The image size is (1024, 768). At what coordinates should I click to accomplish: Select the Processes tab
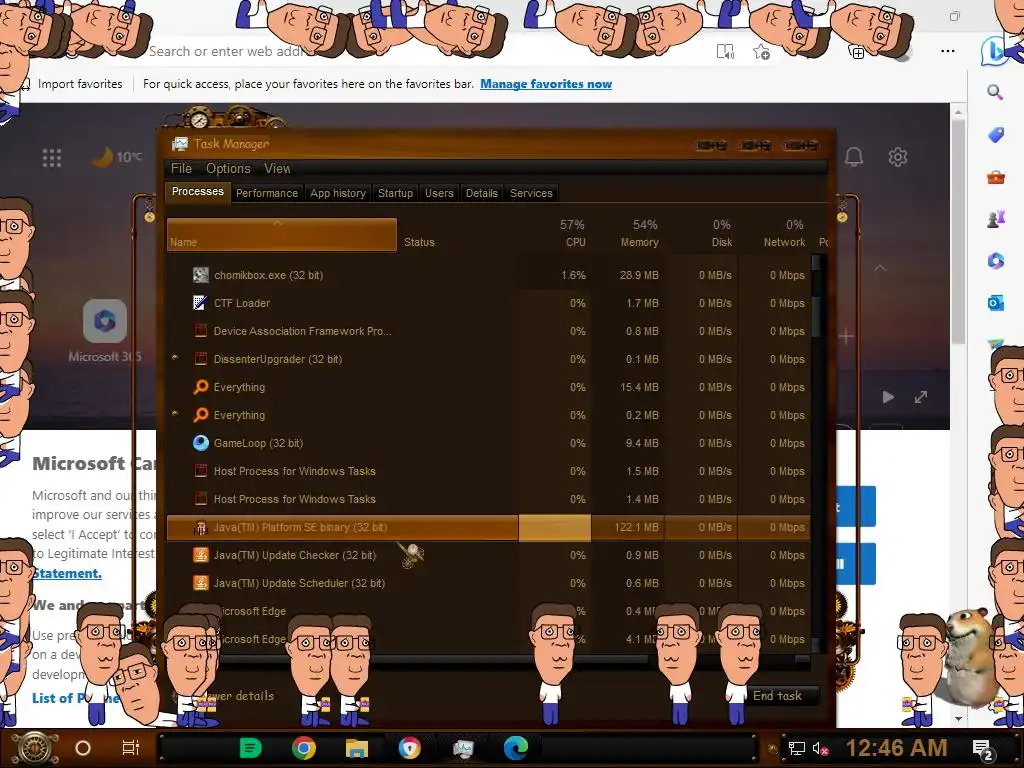(x=197, y=192)
